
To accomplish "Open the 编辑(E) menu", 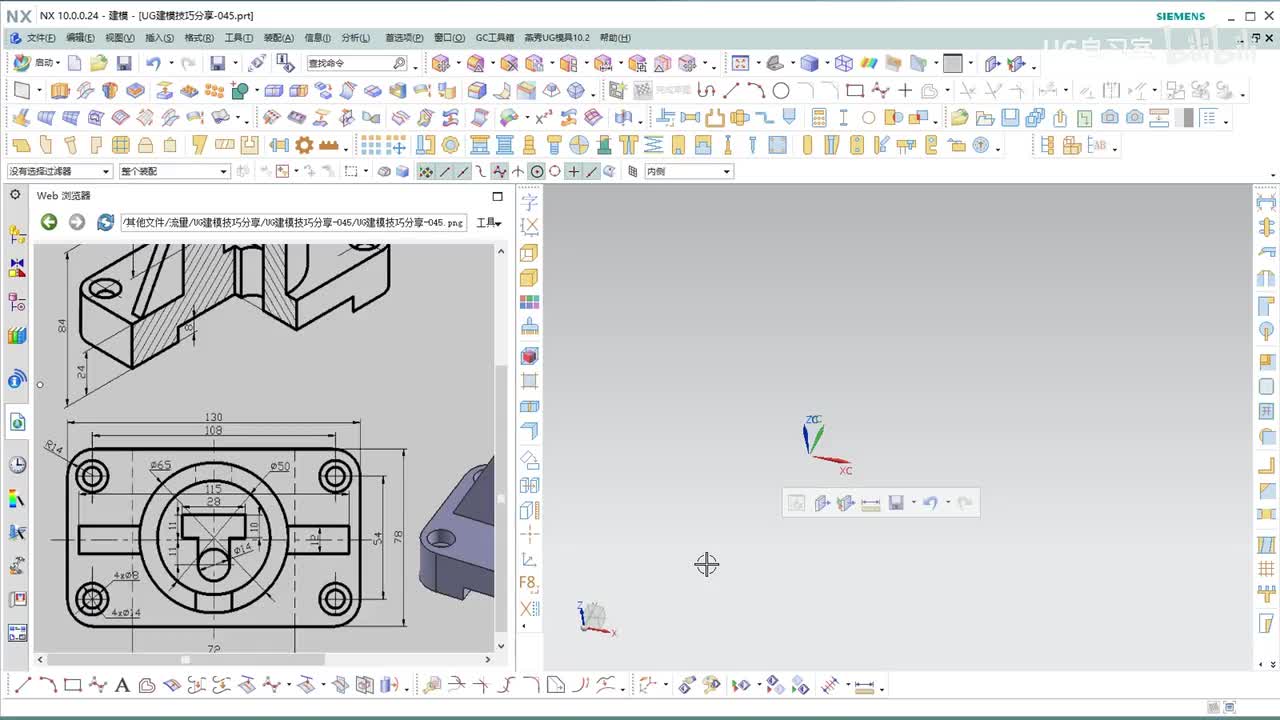I will tap(80, 38).
